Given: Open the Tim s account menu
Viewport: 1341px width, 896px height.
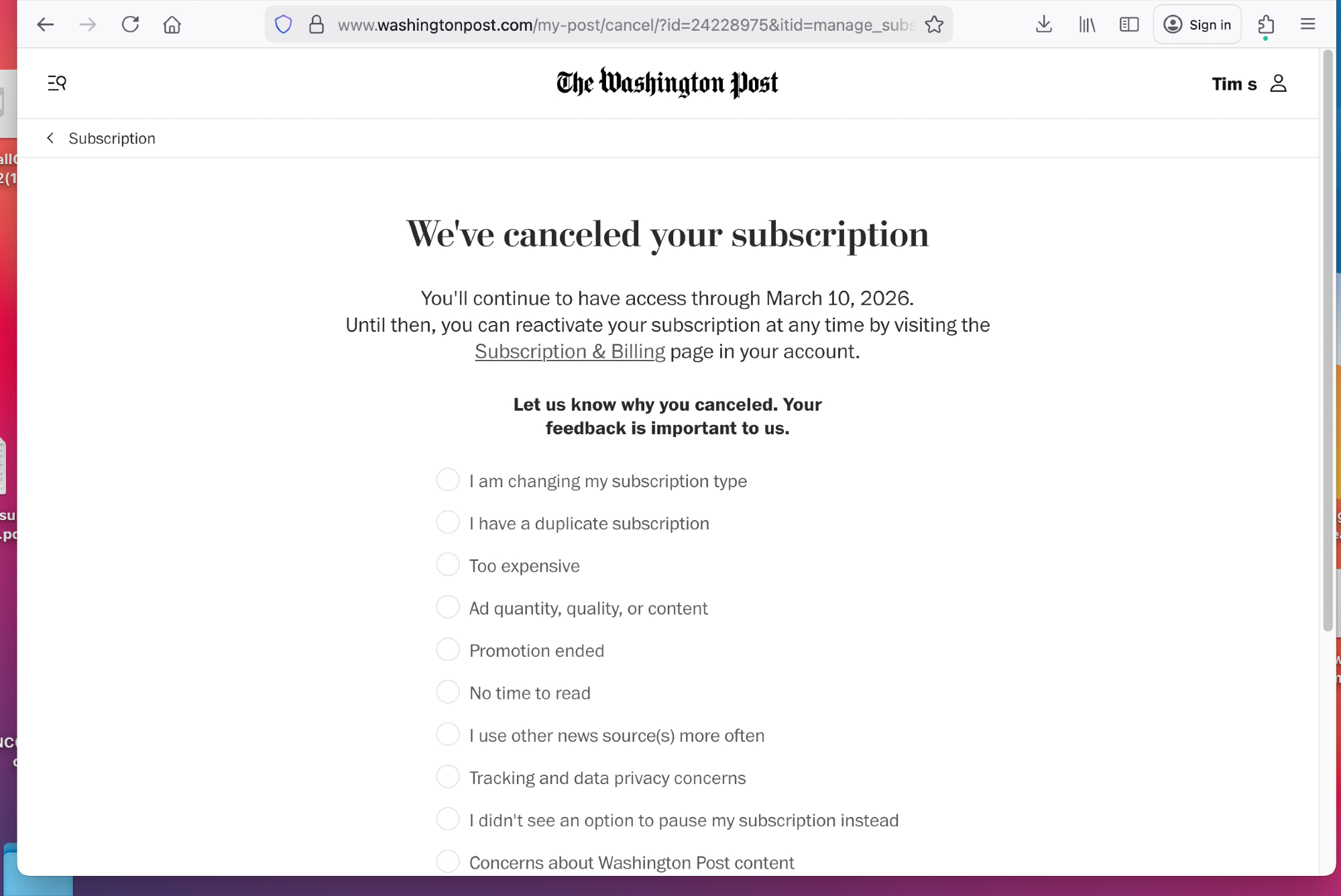Looking at the screenshot, I should coord(1249,84).
